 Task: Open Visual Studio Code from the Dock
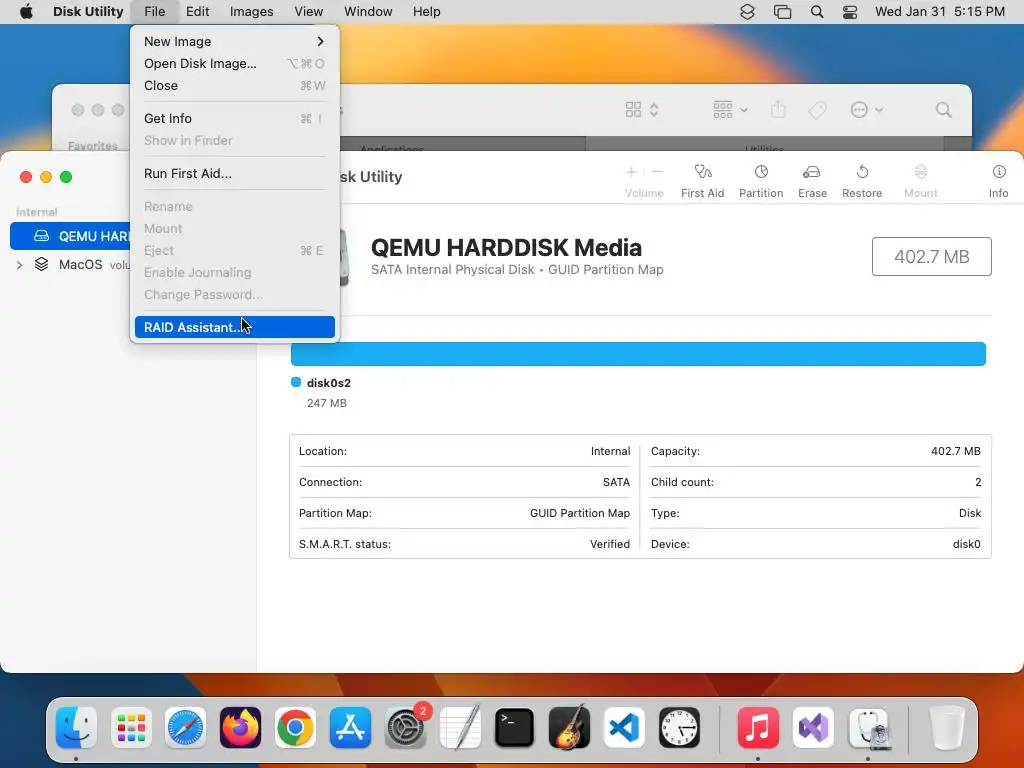pyautogui.click(x=624, y=728)
